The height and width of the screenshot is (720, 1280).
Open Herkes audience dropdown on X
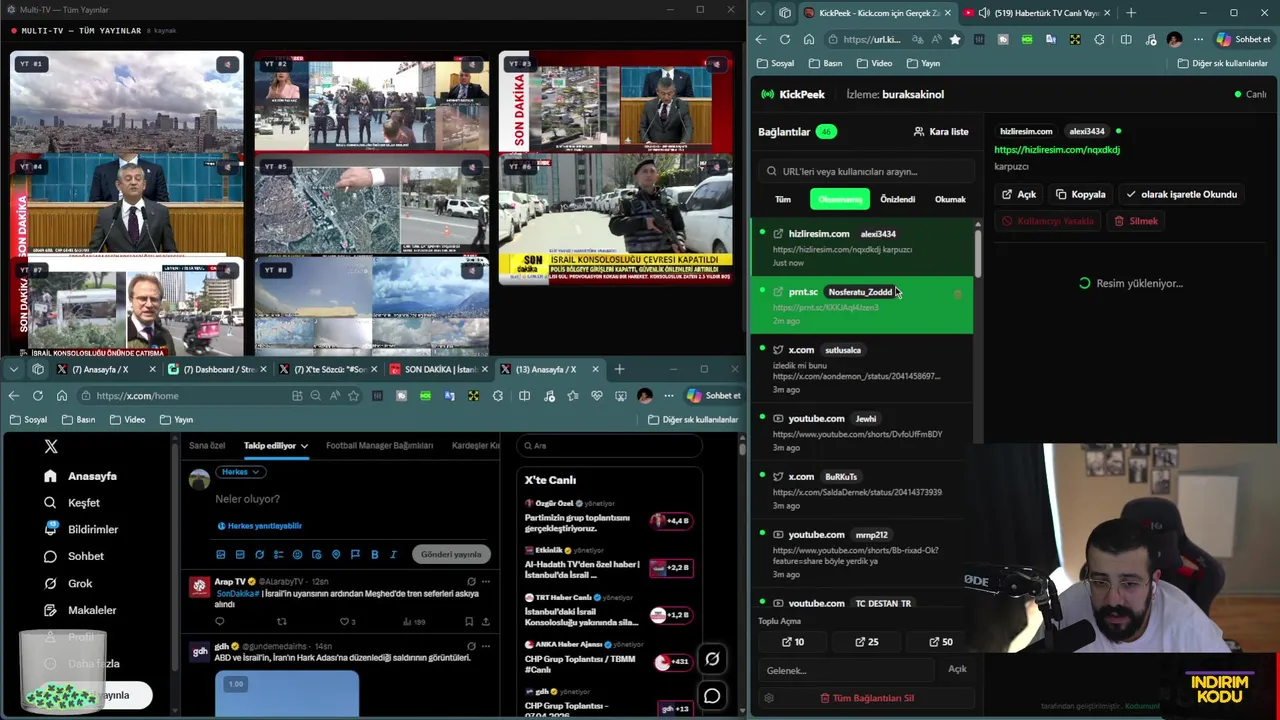241,472
